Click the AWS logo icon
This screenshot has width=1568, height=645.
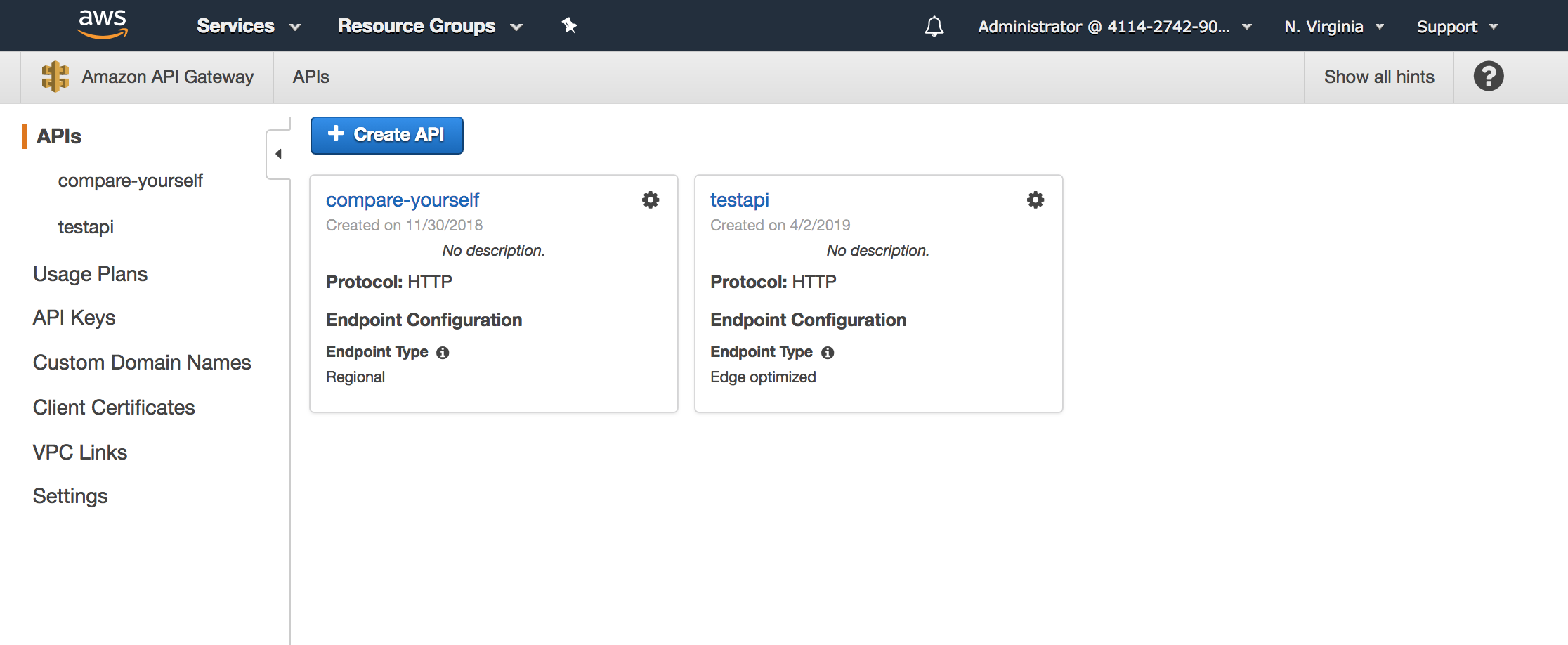[103, 24]
